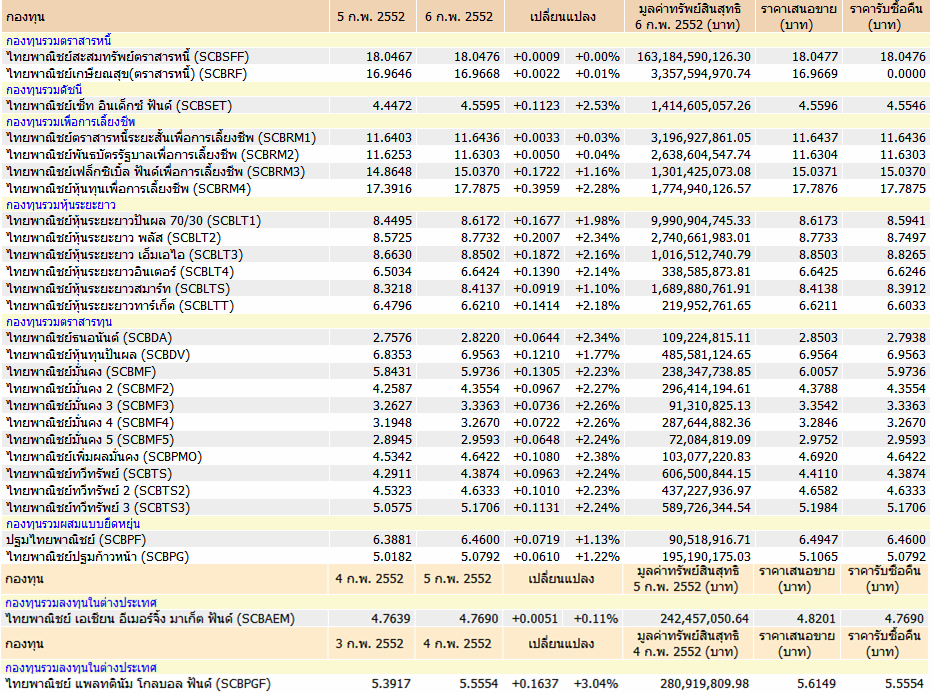Click top header 5 ก.พ. 2552

[x=371, y=17]
